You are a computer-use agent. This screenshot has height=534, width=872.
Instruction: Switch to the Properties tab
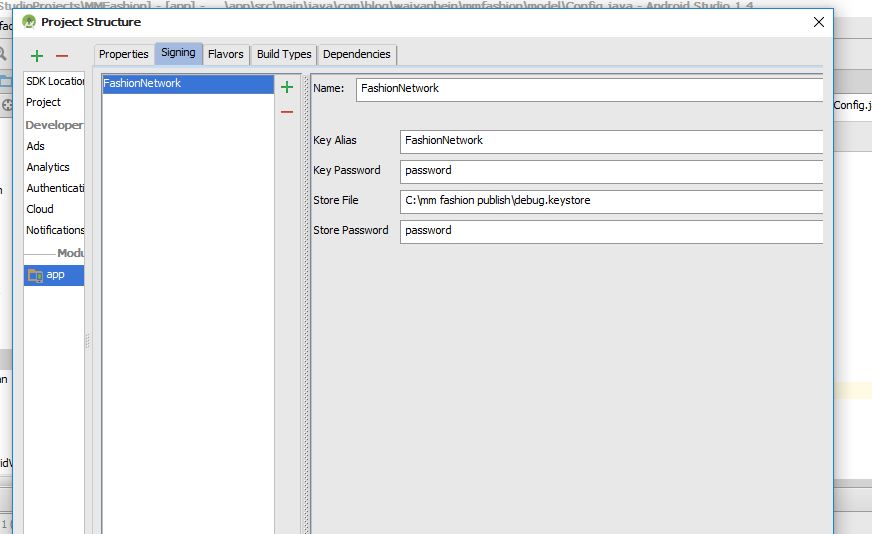pos(123,55)
